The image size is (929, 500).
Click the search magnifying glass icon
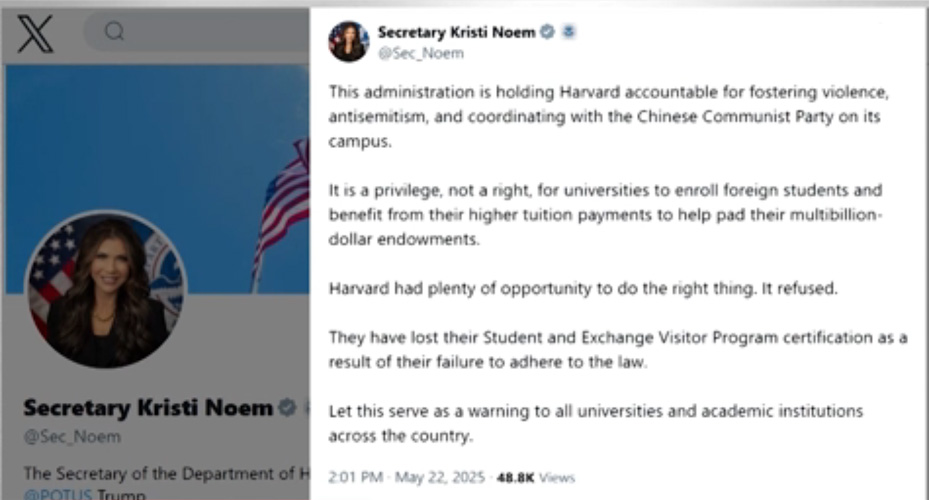click(x=114, y=33)
